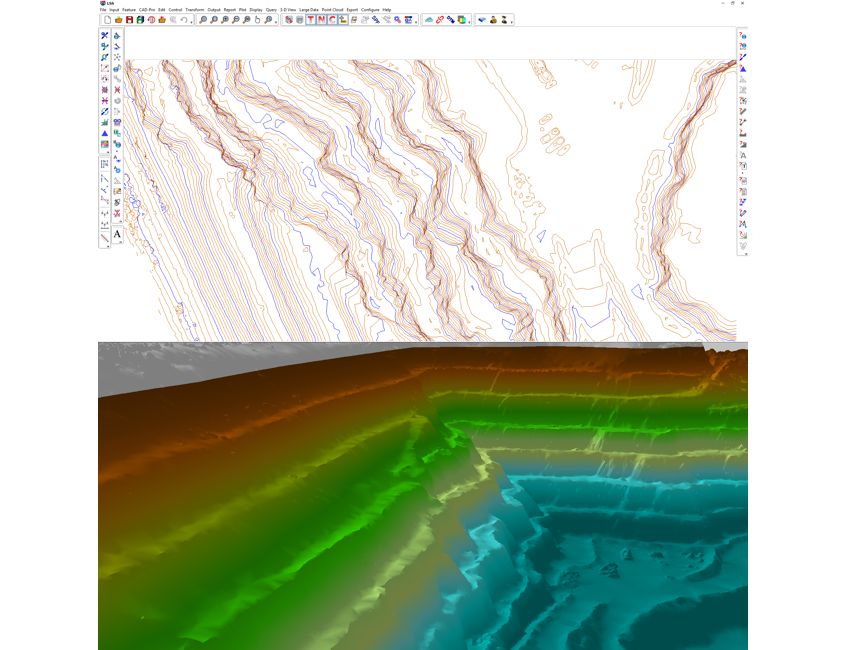Click the Undo arrow icon

pyautogui.click(x=184, y=20)
